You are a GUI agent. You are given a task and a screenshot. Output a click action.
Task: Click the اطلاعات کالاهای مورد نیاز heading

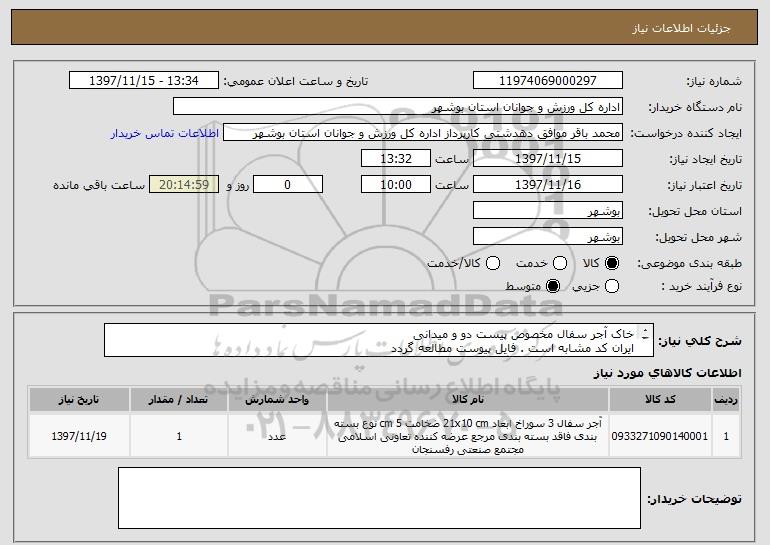coord(667,373)
